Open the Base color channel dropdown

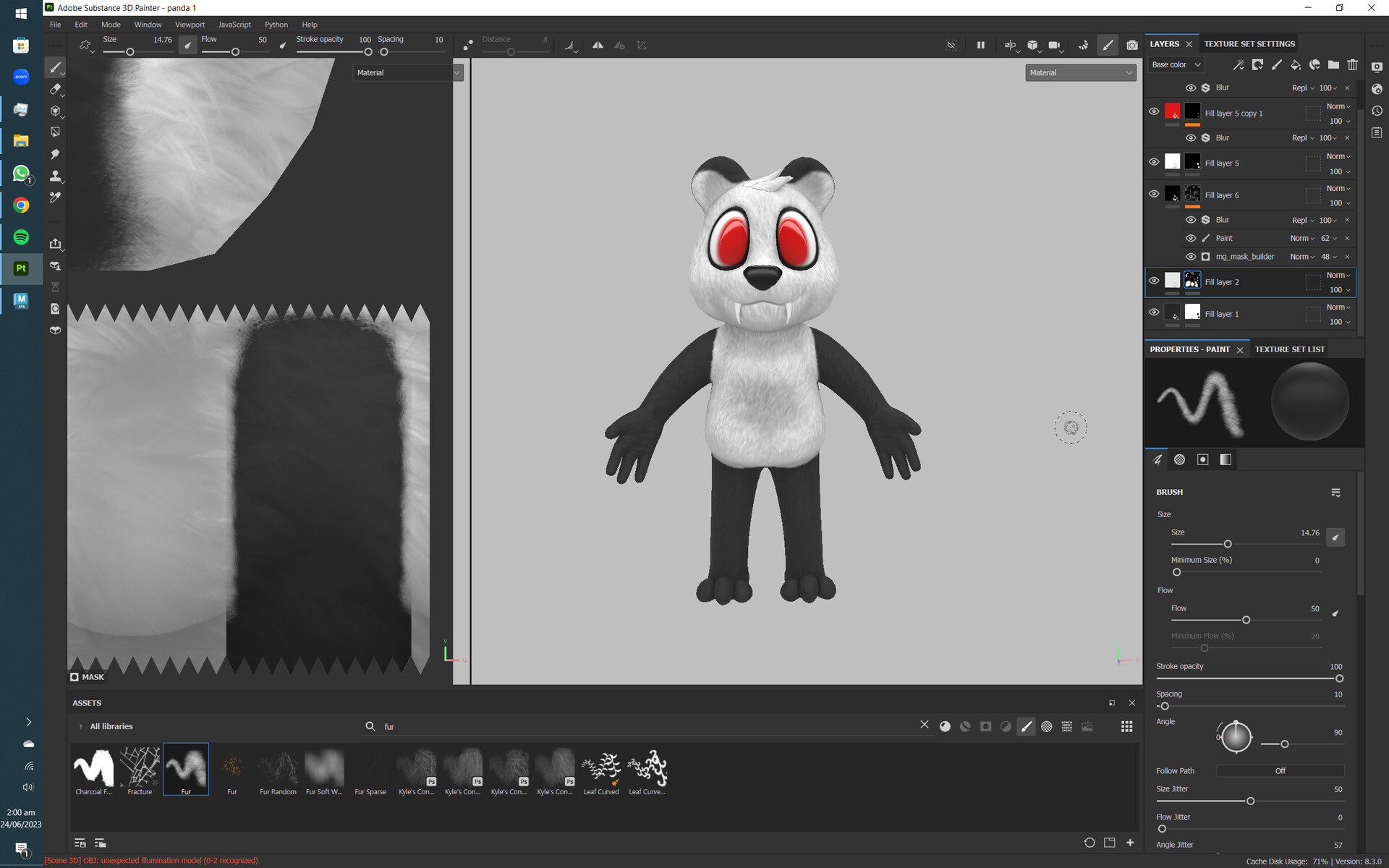tap(1175, 64)
